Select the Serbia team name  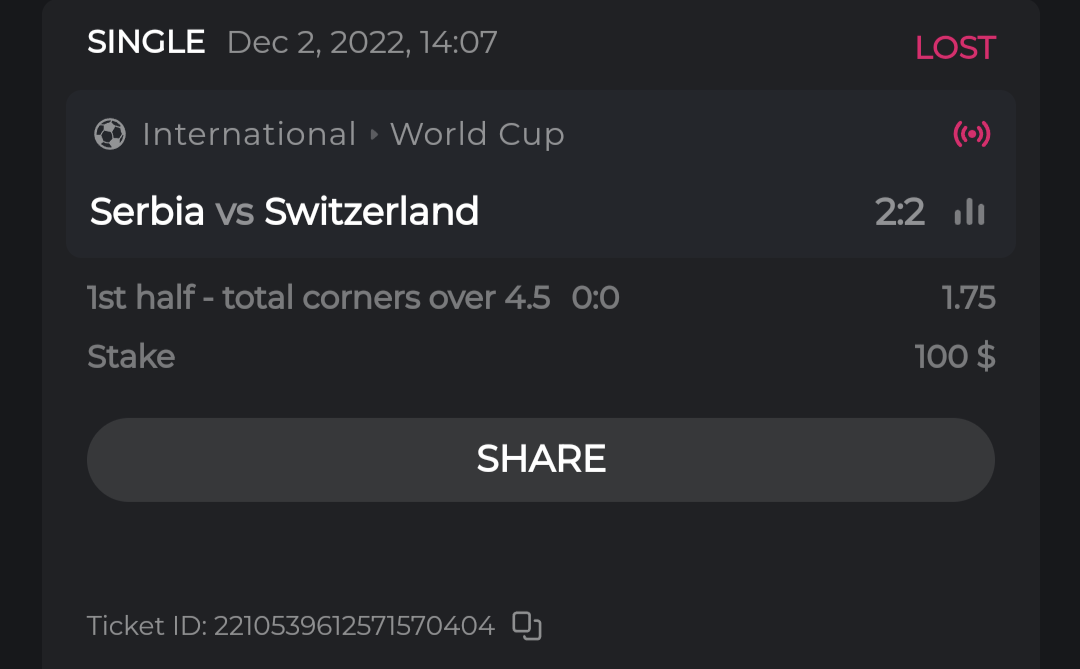pyautogui.click(x=147, y=212)
